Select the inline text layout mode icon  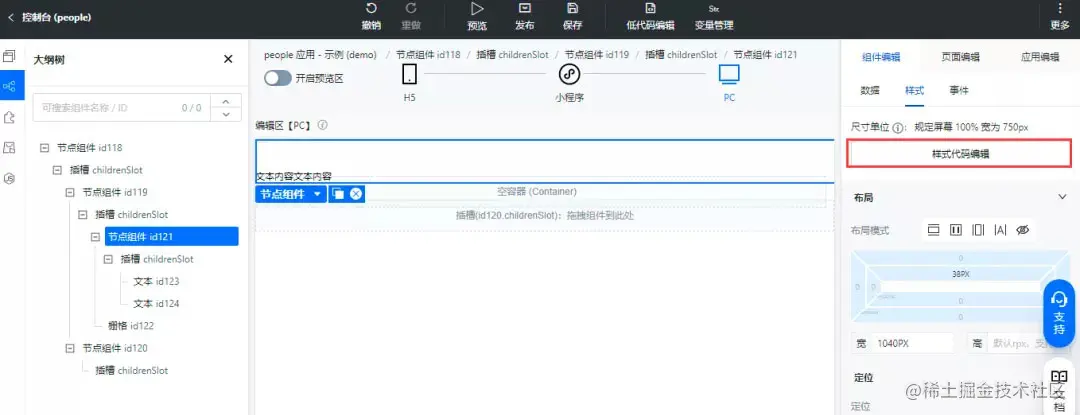tap(1000, 230)
